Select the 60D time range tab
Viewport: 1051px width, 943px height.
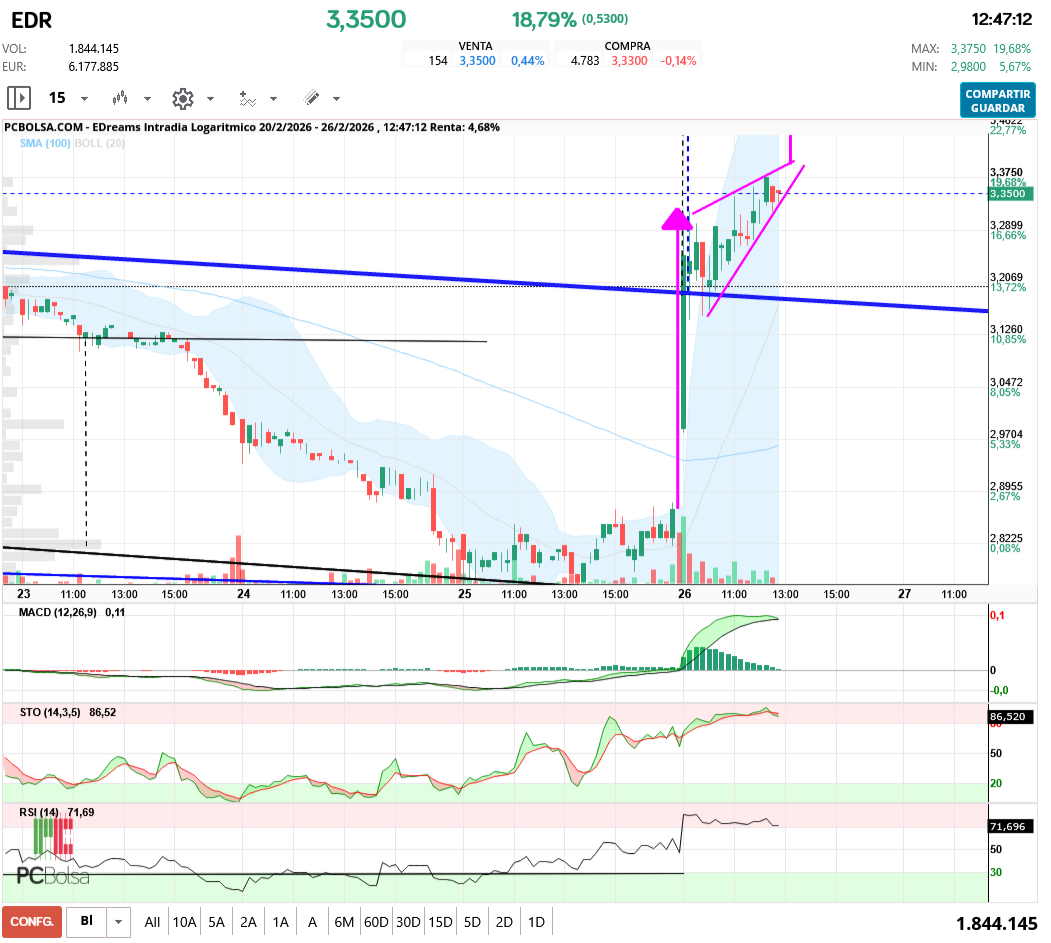[376, 922]
